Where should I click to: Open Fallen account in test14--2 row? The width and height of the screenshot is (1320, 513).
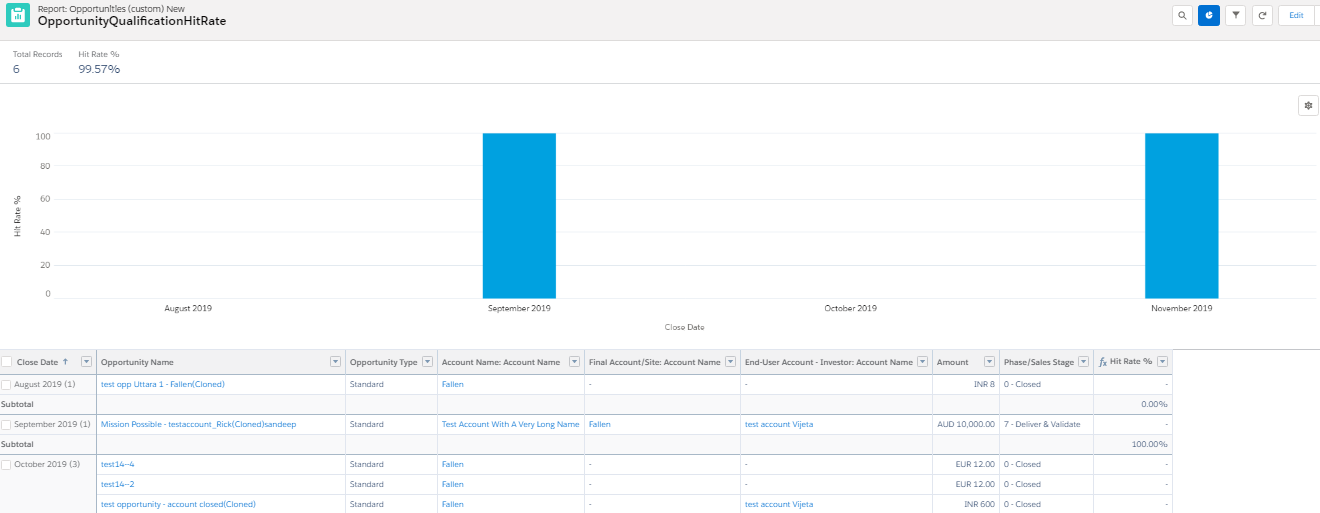click(453, 484)
